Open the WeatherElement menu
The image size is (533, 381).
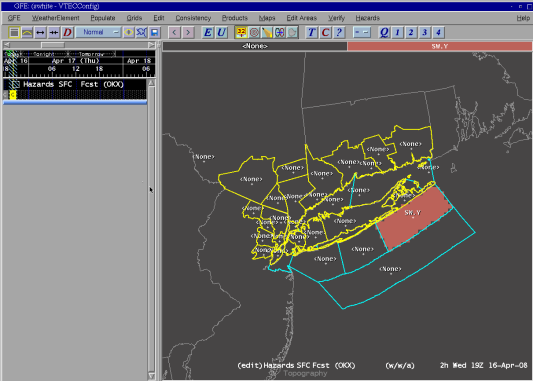pos(55,18)
